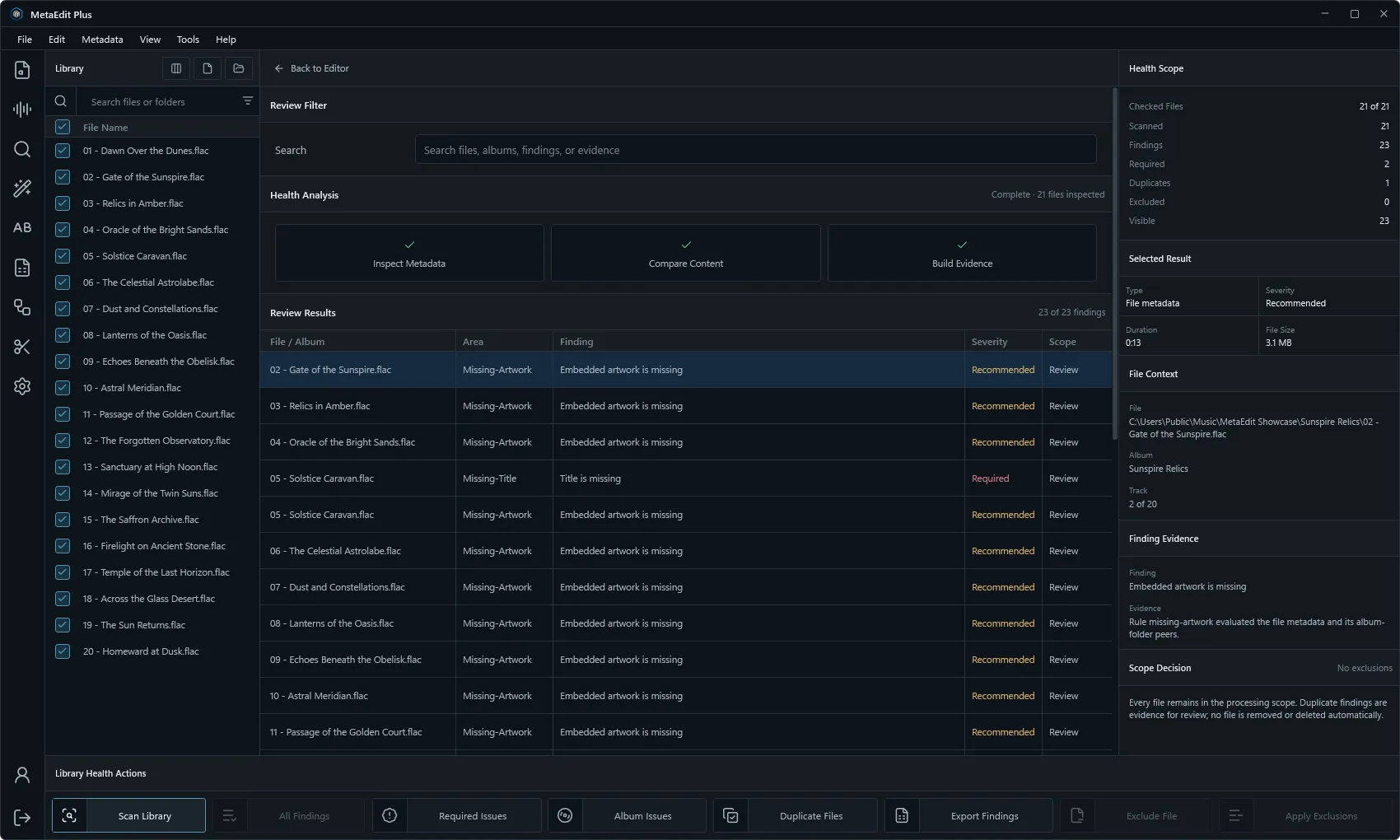1400x840 pixels.
Task: Click the review results vertical scrollbar
Action: (x=1114, y=264)
